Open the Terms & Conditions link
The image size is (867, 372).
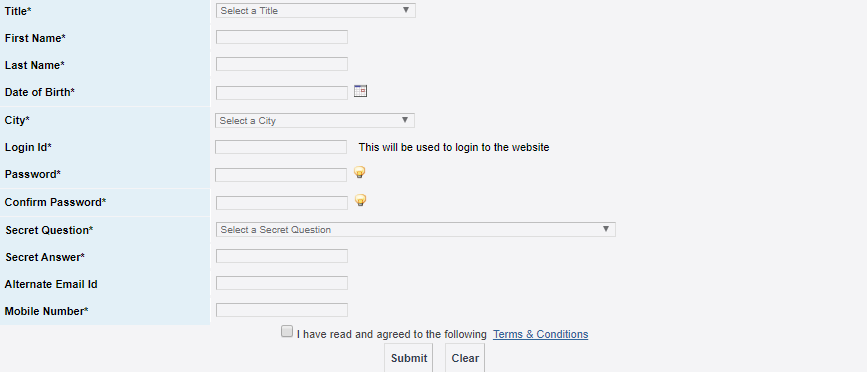[x=540, y=334]
